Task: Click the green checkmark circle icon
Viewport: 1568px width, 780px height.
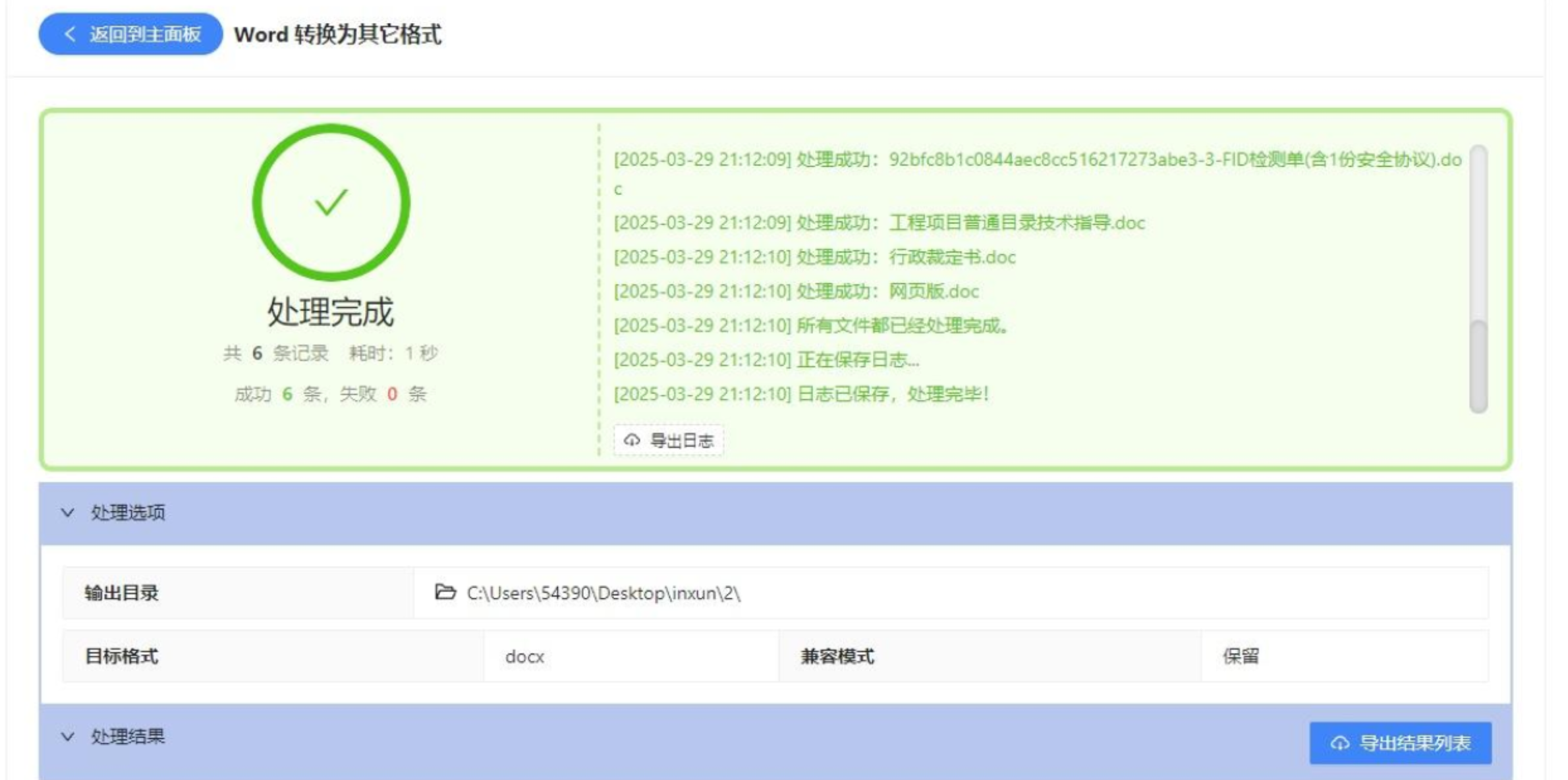Action: tap(331, 202)
